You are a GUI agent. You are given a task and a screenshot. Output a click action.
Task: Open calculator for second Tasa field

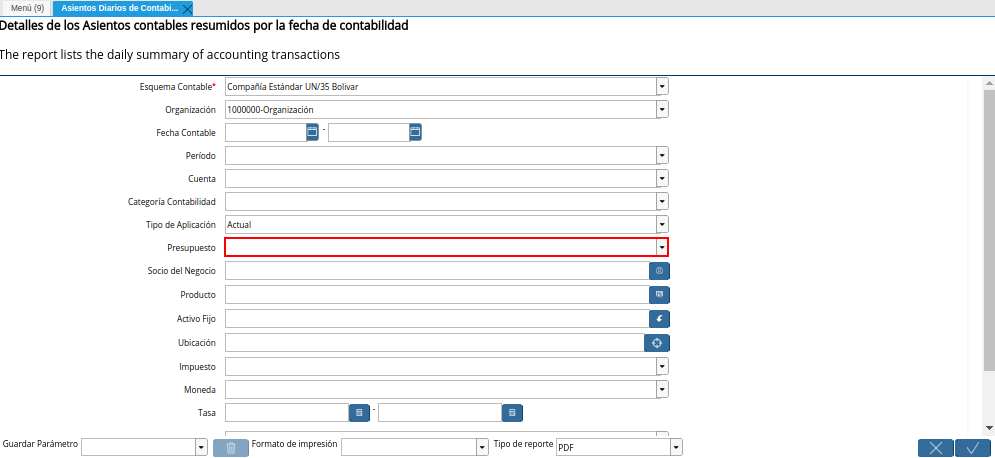click(512, 412)
